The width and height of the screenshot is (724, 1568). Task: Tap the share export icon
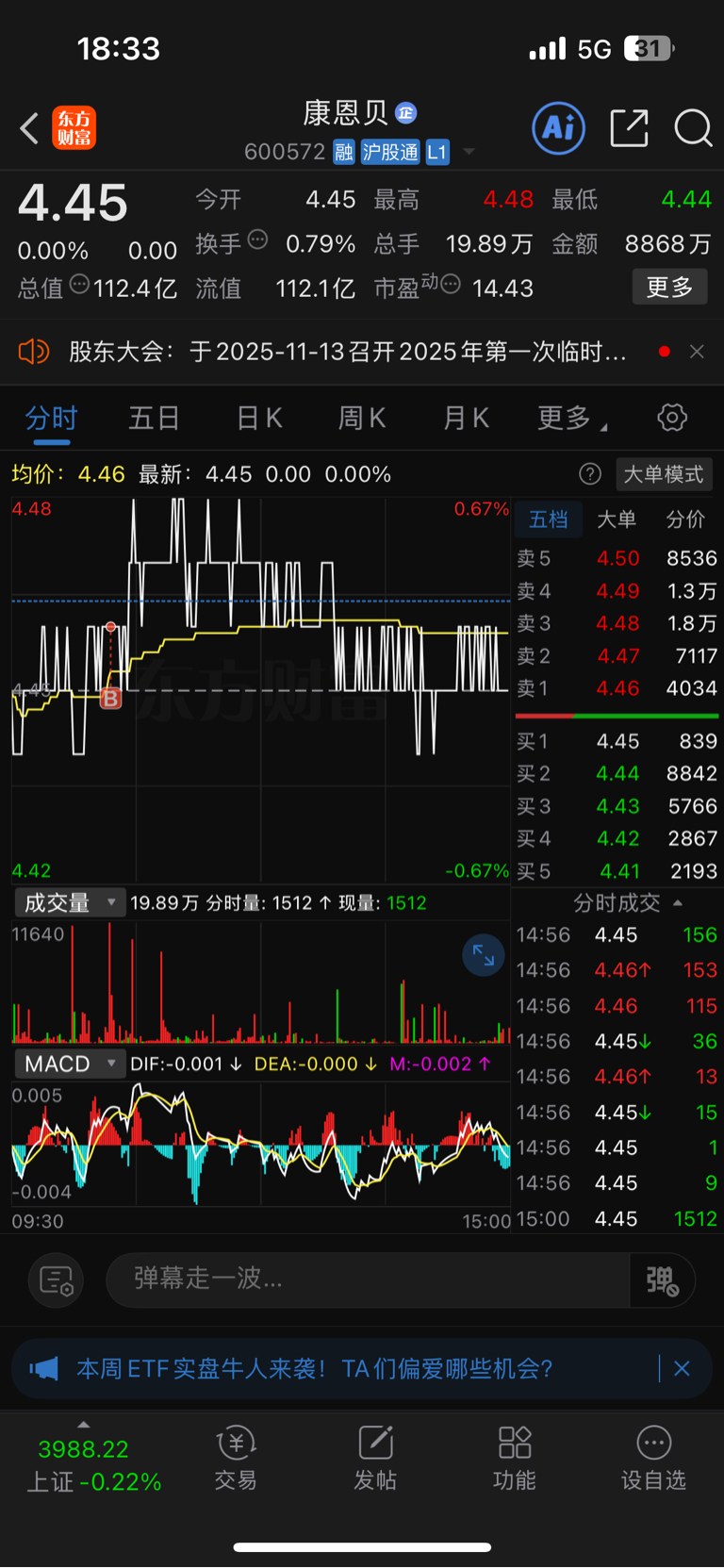[629, 127]
